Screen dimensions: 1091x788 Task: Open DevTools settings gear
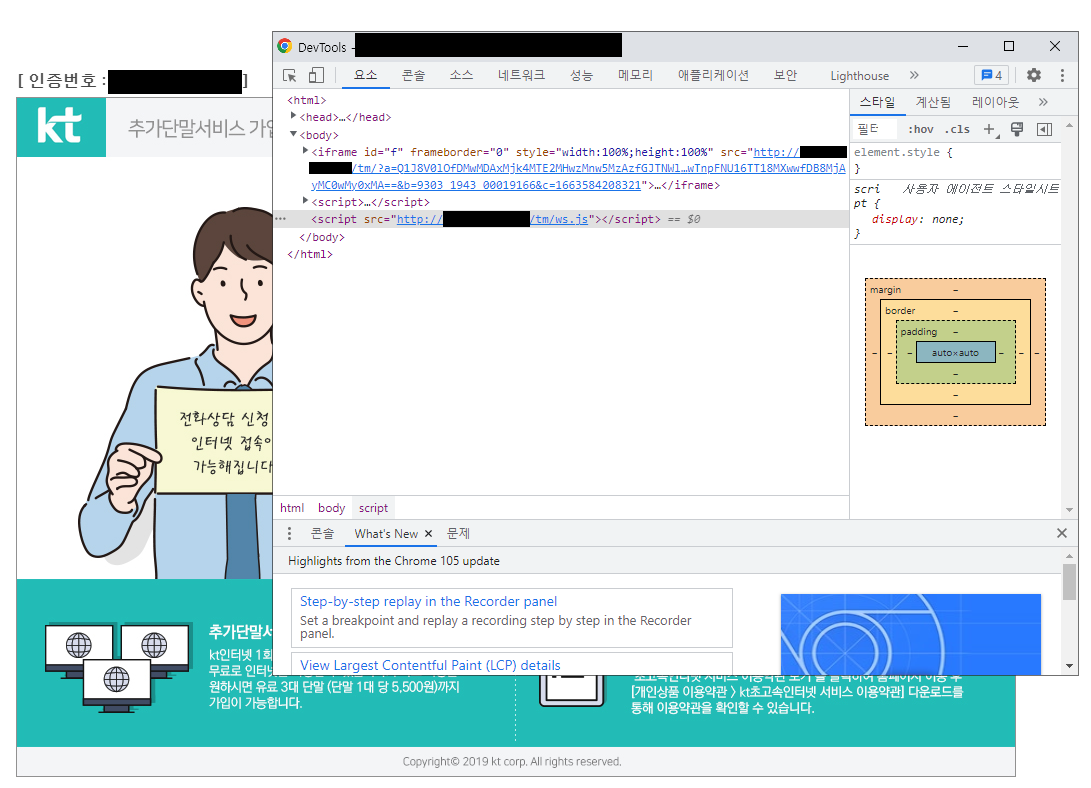tap(1034, 75)
